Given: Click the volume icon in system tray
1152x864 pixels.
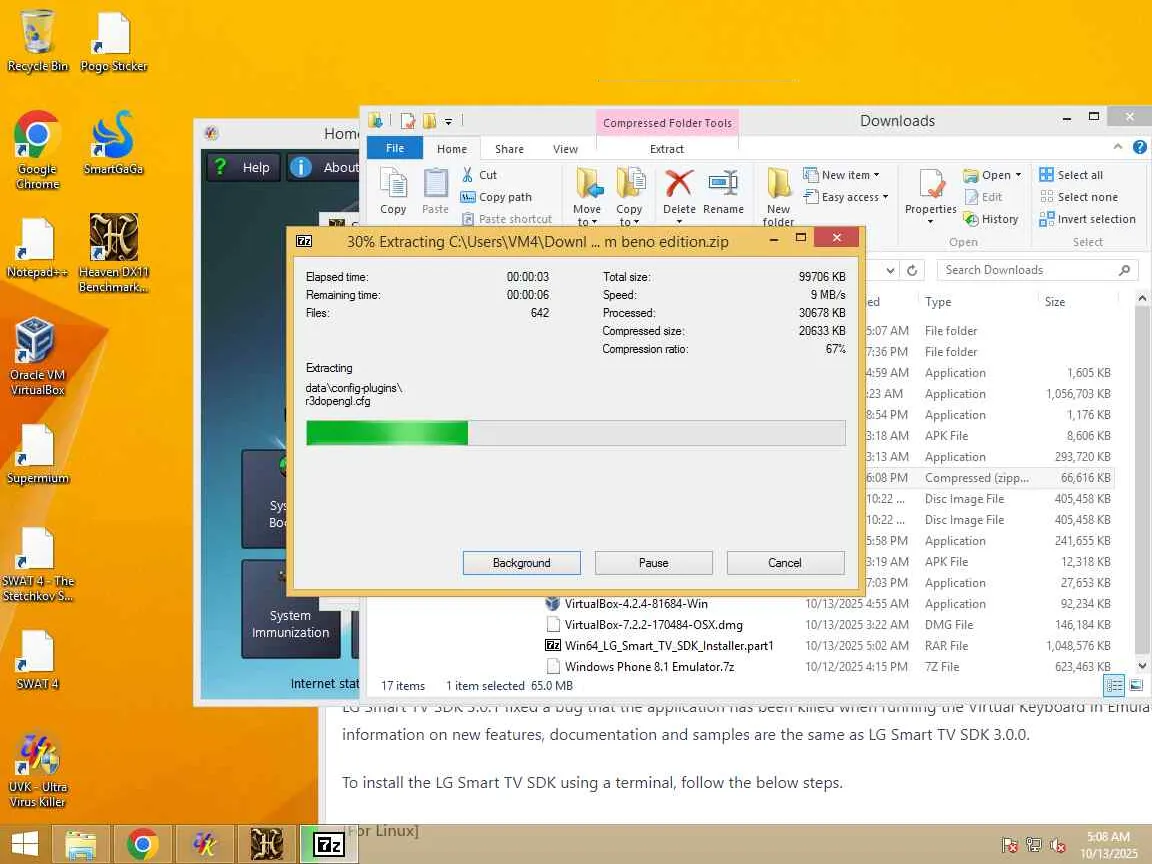Looking at the screenshot, I should tap(1057, 845).
